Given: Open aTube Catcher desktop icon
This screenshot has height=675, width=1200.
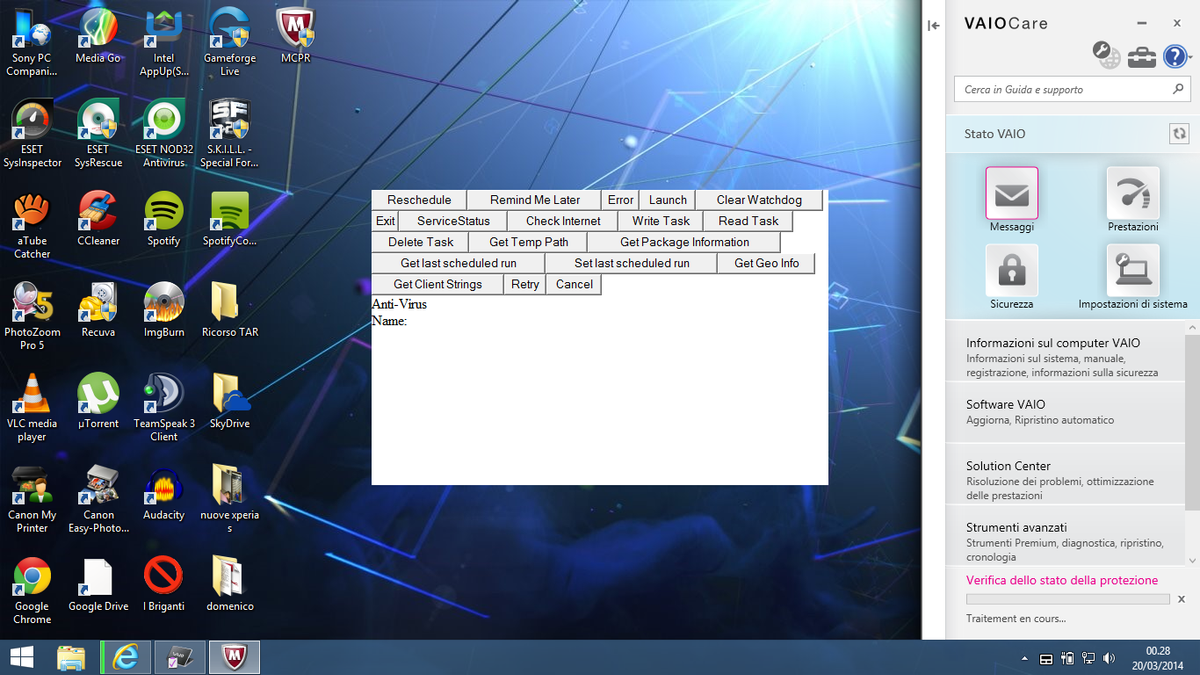Looking at the screenshot, I should (32, 225).
